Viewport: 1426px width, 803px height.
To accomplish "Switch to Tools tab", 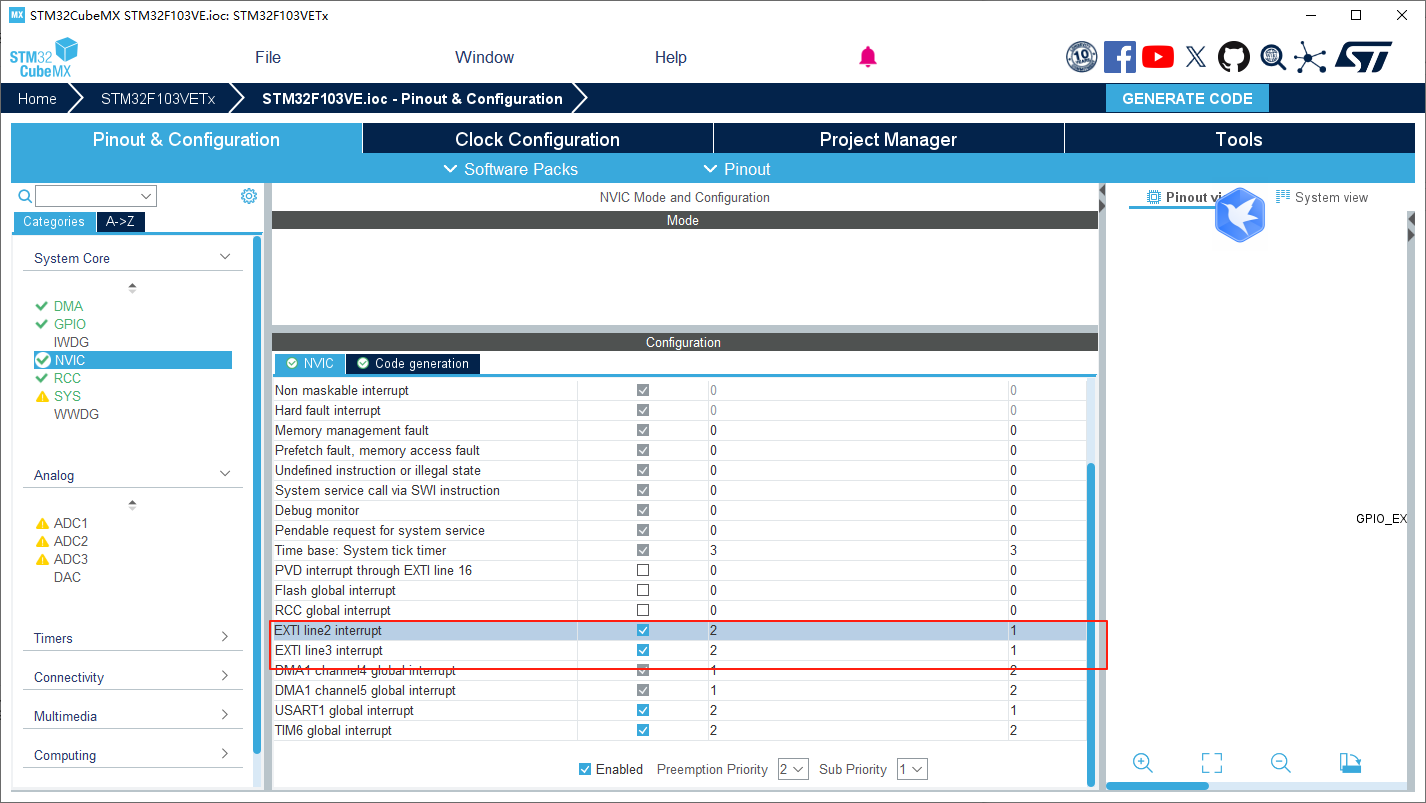I will tap(1239, 139).
